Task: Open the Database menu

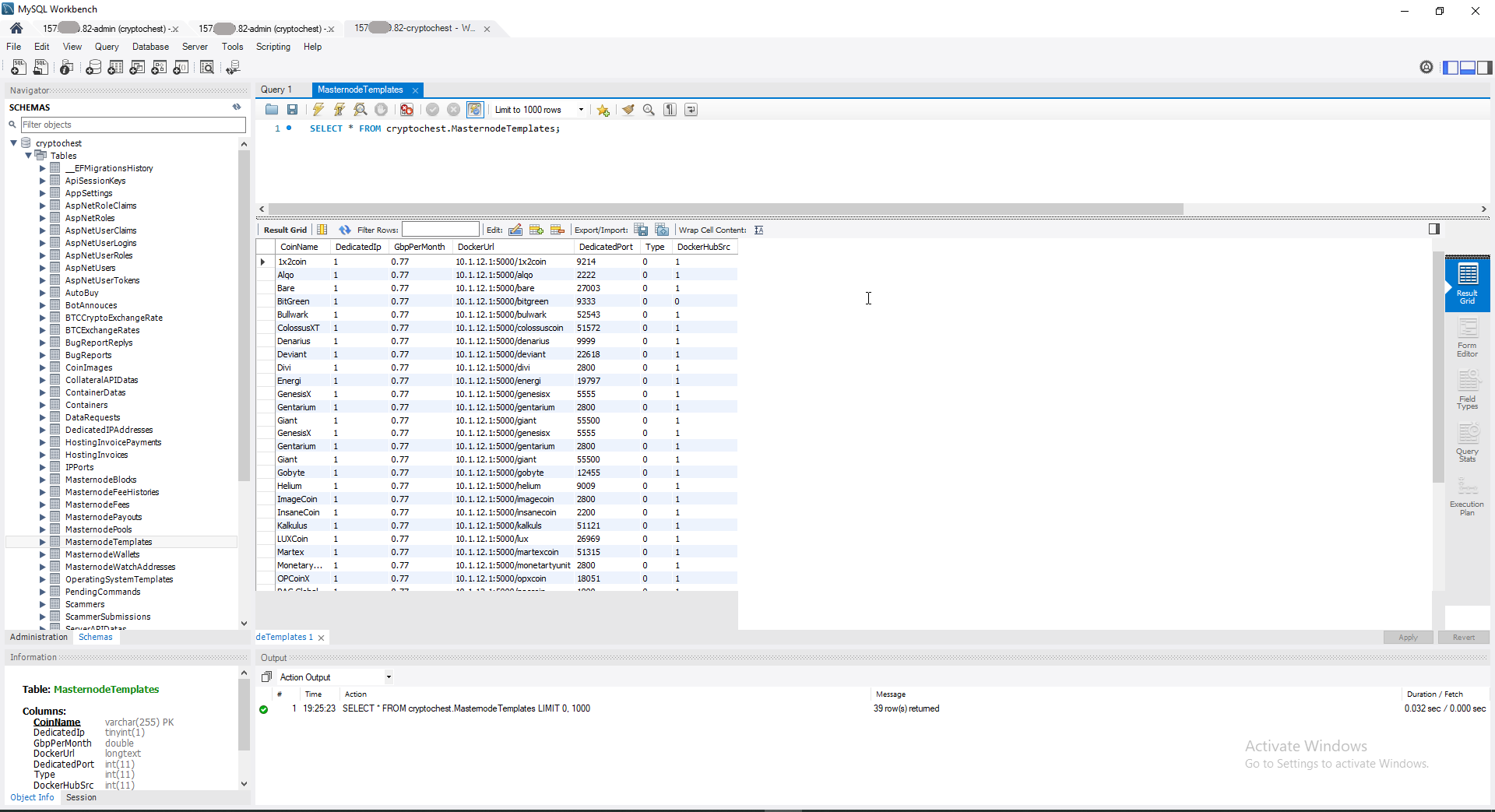Action: tap(150, 47)
